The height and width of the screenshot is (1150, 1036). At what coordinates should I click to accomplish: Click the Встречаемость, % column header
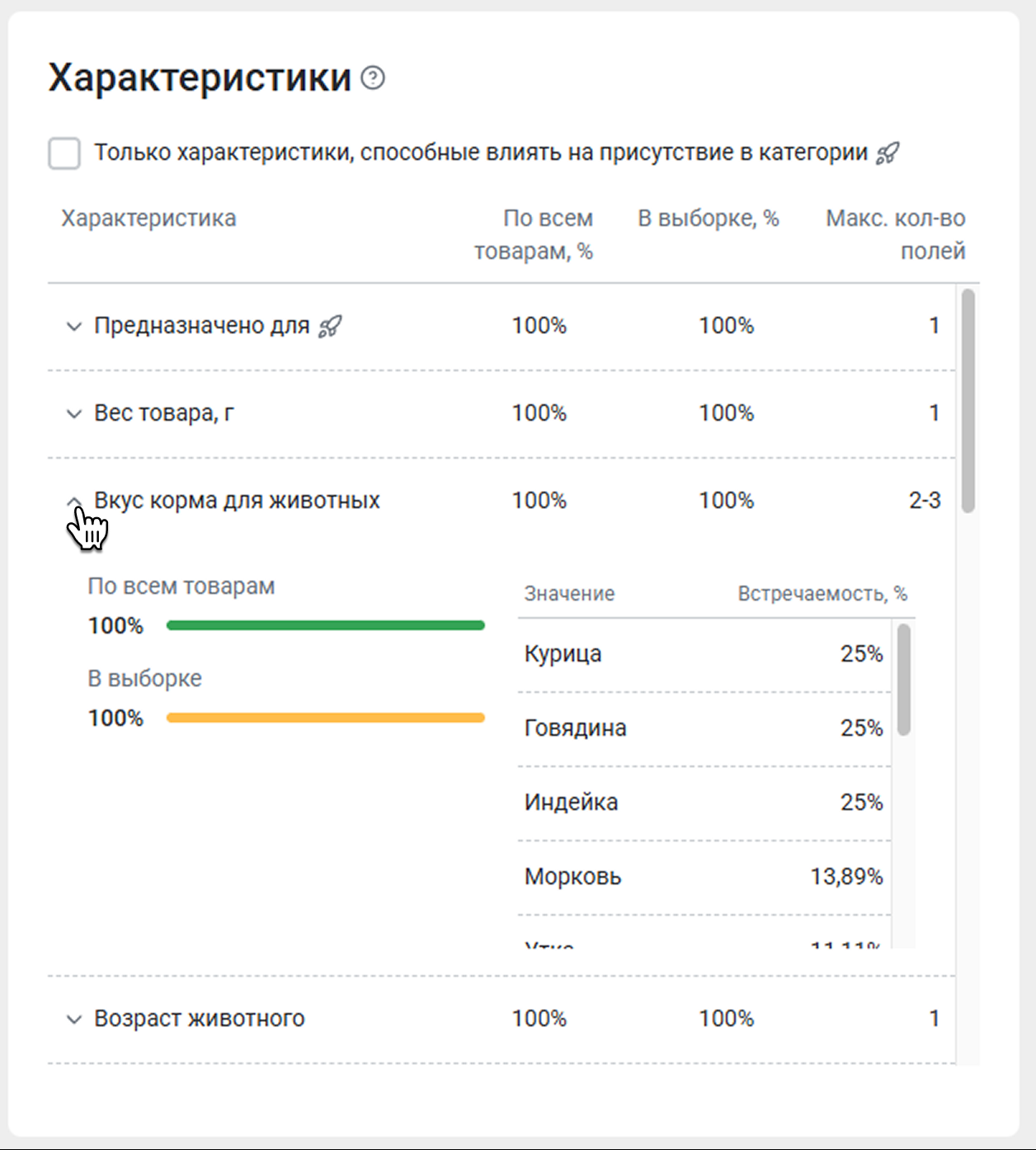point(822,594)
